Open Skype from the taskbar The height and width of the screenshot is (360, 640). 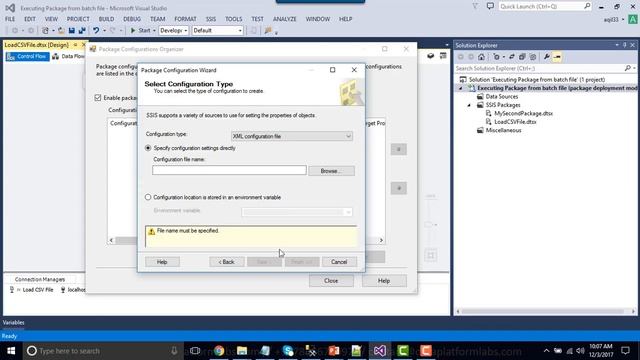pos(288,351)
